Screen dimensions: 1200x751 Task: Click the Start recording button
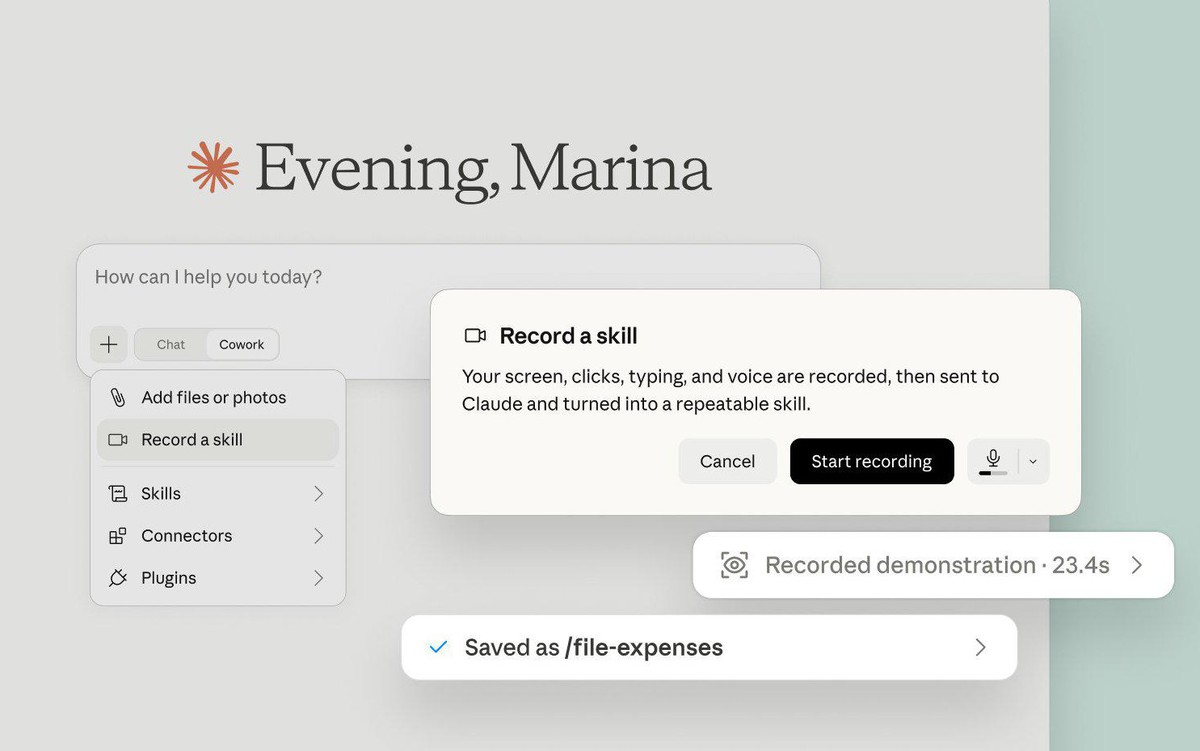(x=871, y=461)
